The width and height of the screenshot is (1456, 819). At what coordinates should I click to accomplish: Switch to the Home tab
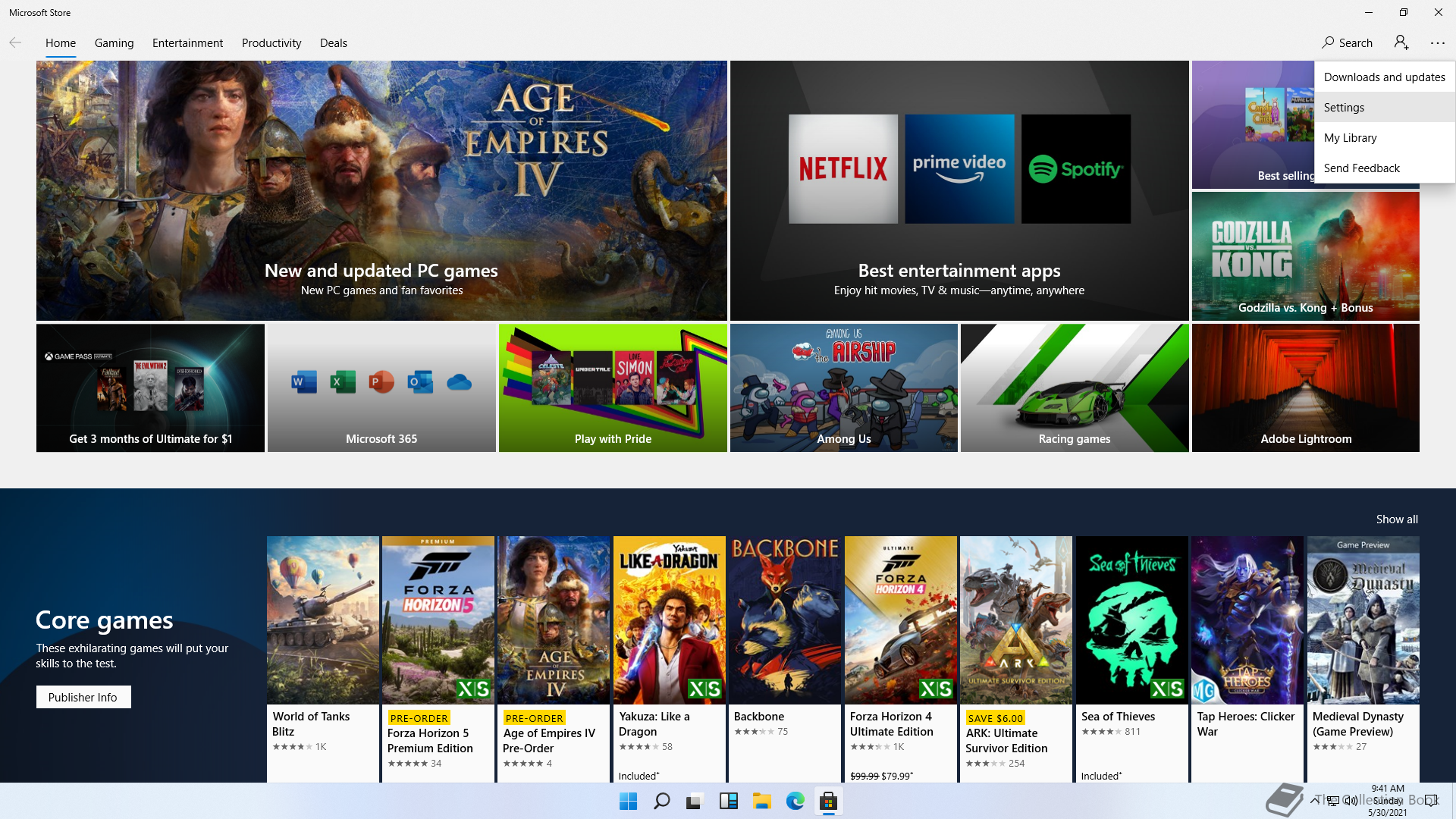pyautogui.click(x=61, y=42)
